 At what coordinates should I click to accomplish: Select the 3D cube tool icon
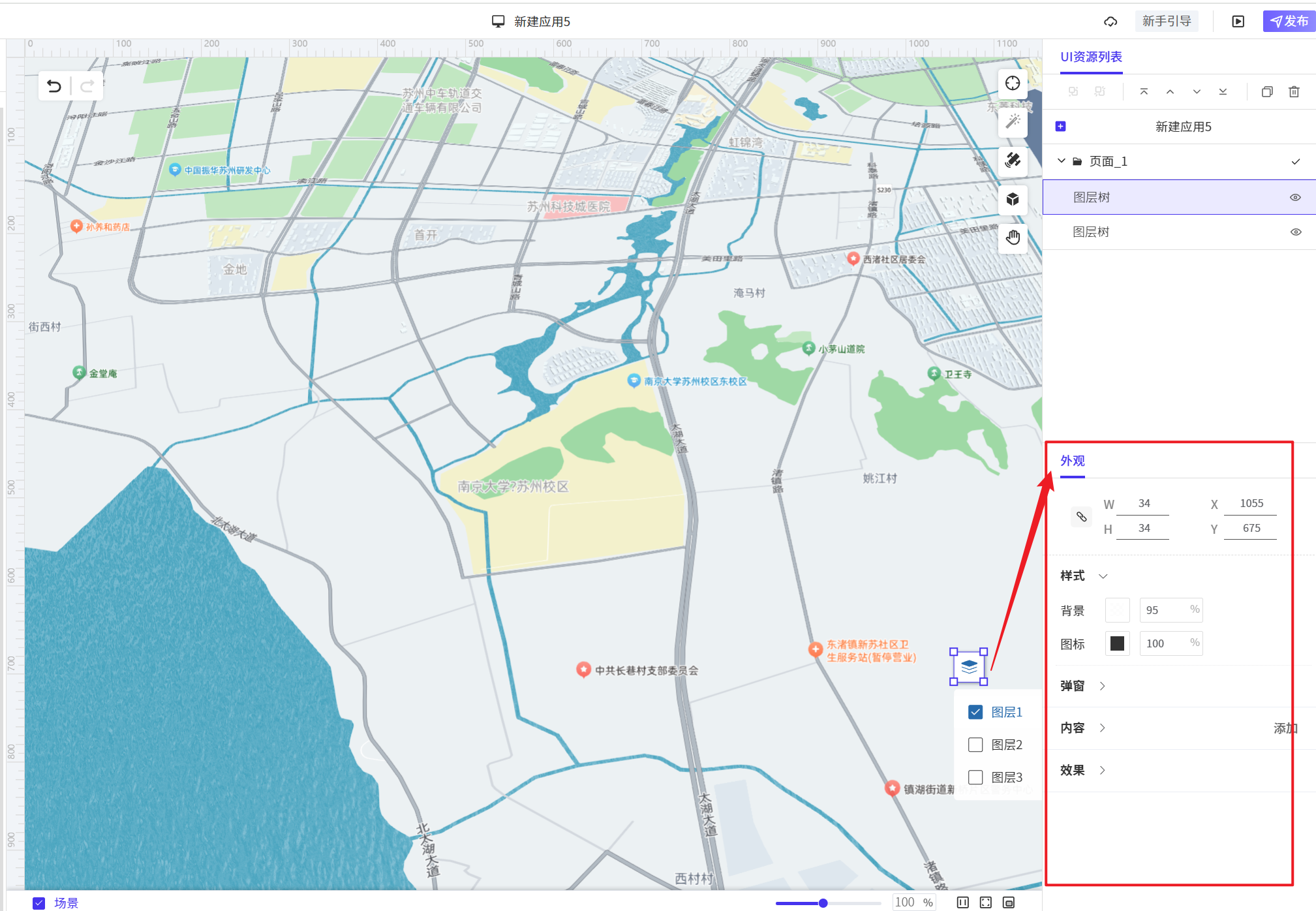tap(1013, 199)
